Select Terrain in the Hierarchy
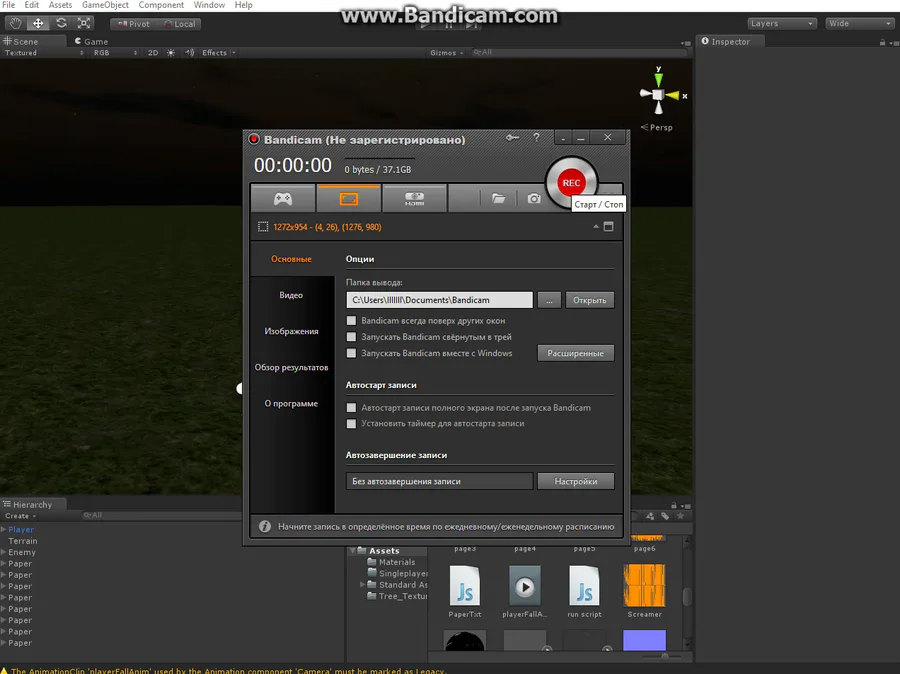The image size is (900, 674). point(22,541)
